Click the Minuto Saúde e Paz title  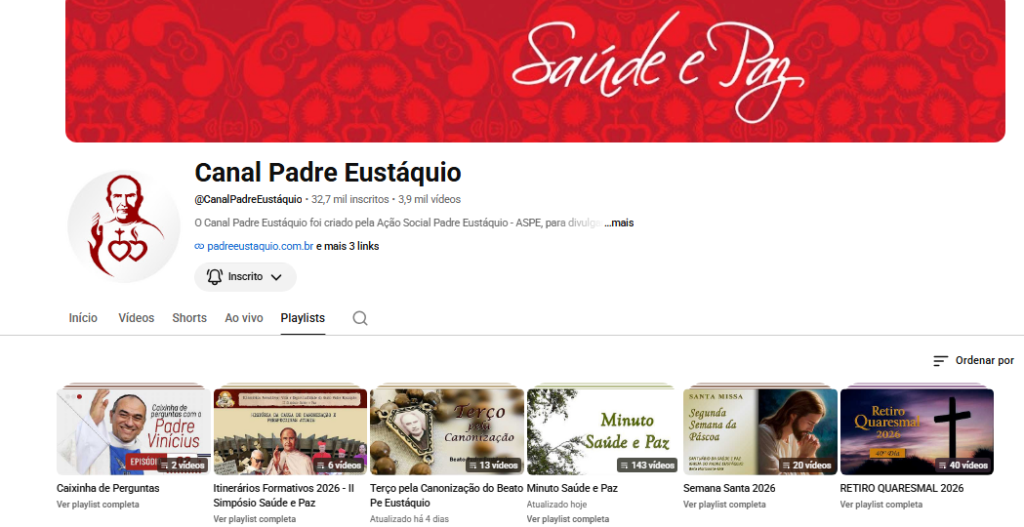point(572,488)
